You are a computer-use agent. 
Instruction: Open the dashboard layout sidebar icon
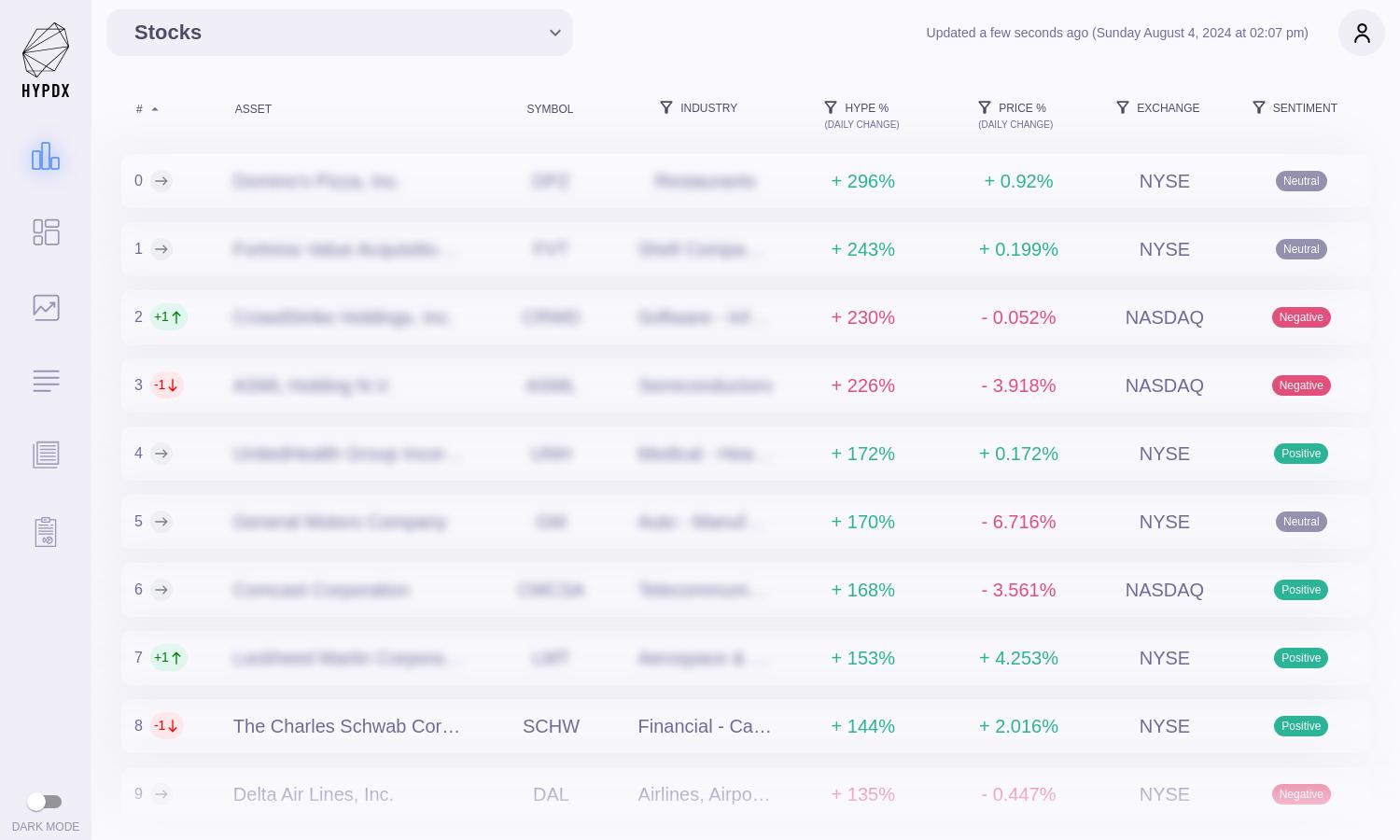click(46, 231)
